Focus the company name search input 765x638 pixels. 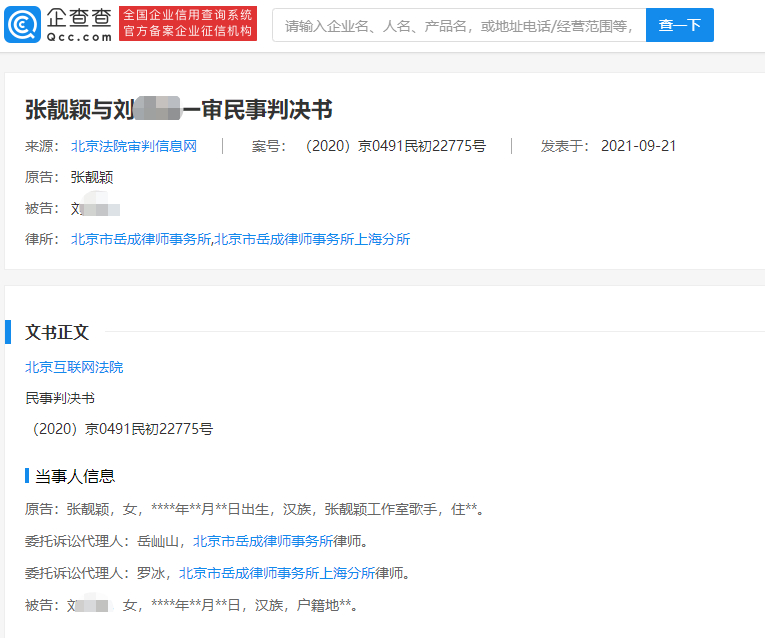click(459, 25)
